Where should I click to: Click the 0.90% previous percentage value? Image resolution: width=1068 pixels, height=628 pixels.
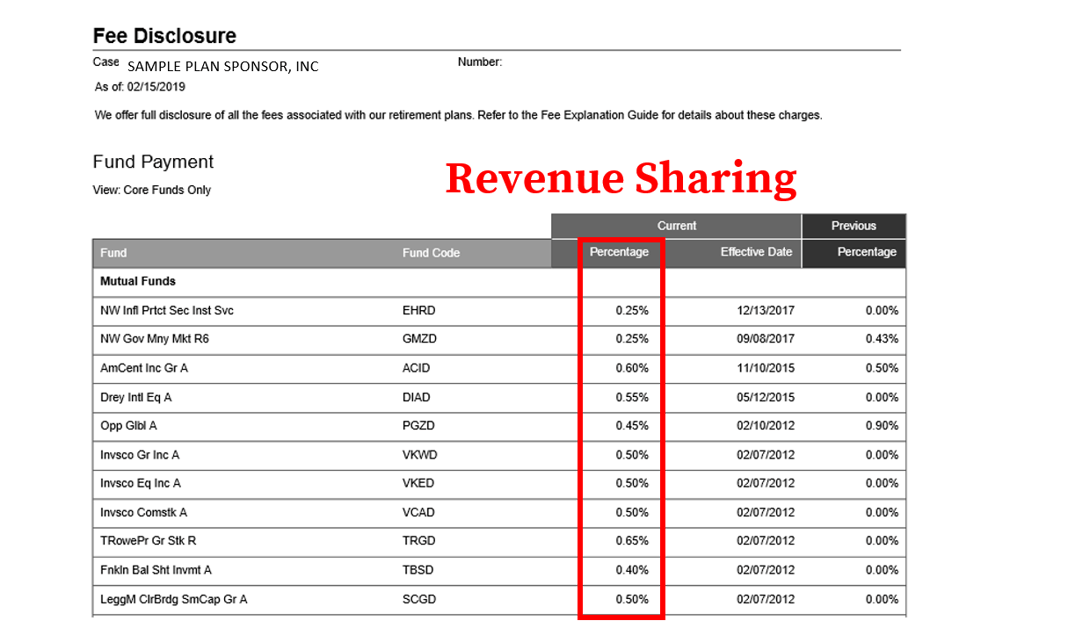[882, 426]
